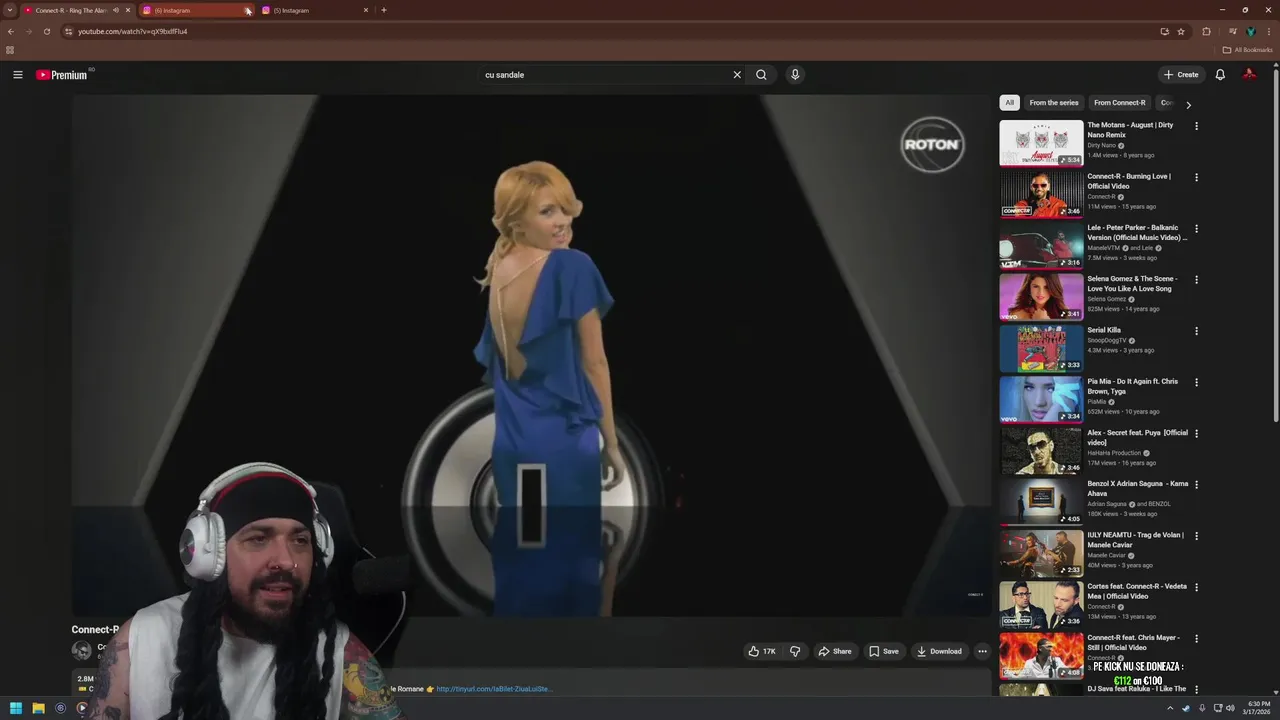Open the Chrome profile avatar
Image resolution: width=1280 pixels, height=720 pixels.
pyautogui.click(x=1250, y=31)
